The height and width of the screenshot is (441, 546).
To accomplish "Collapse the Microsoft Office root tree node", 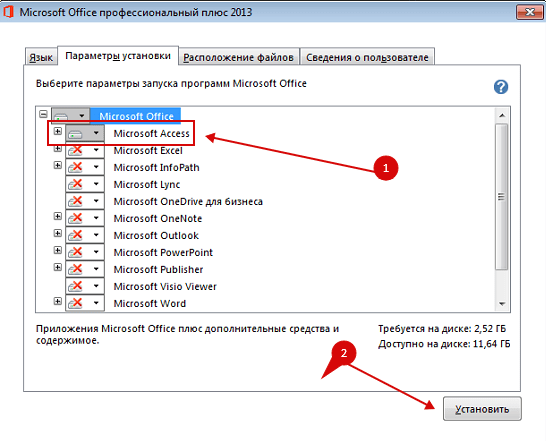I will (x=43, y=114).
